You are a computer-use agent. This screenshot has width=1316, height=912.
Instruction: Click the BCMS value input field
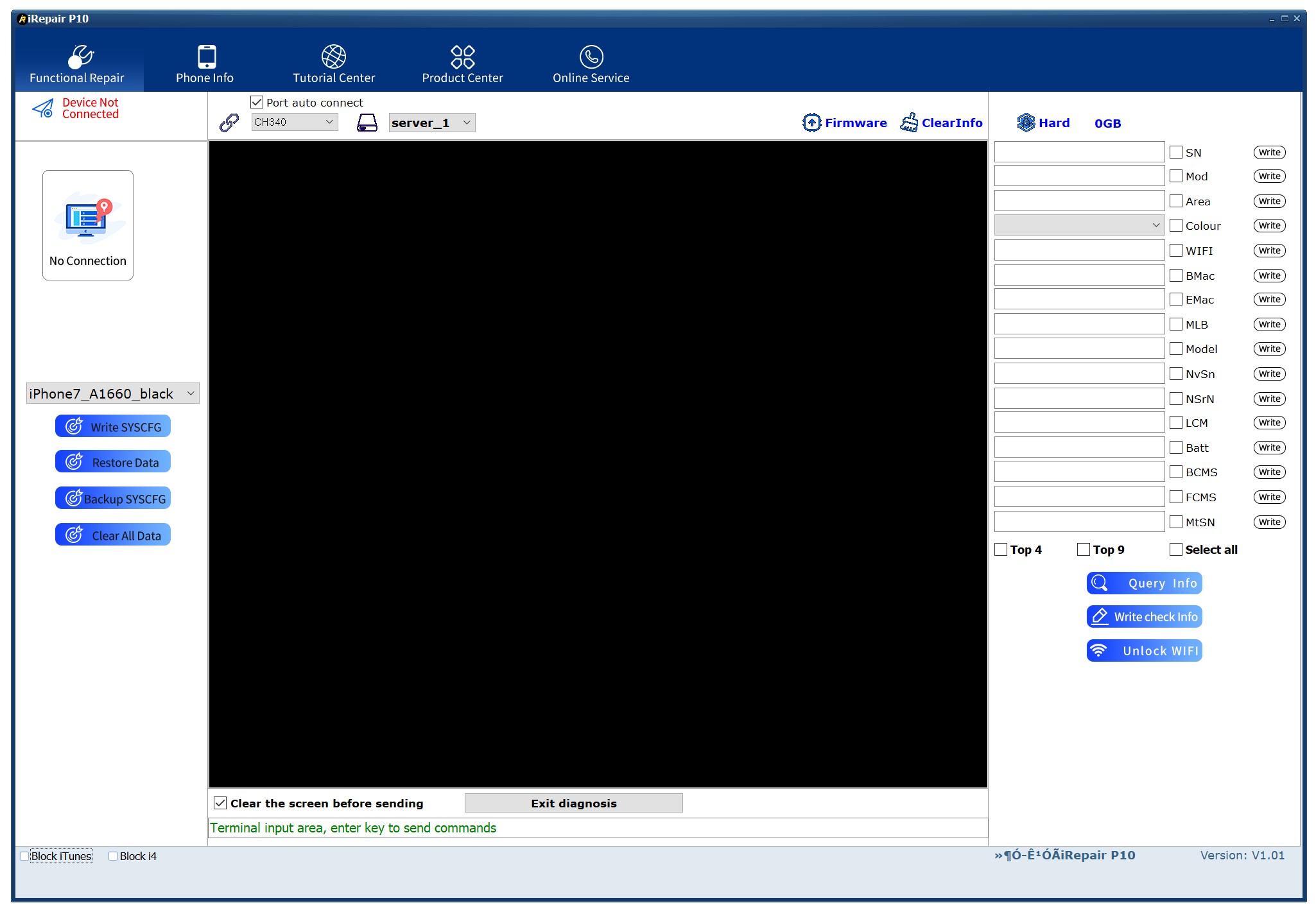(x=1080, y=472)
